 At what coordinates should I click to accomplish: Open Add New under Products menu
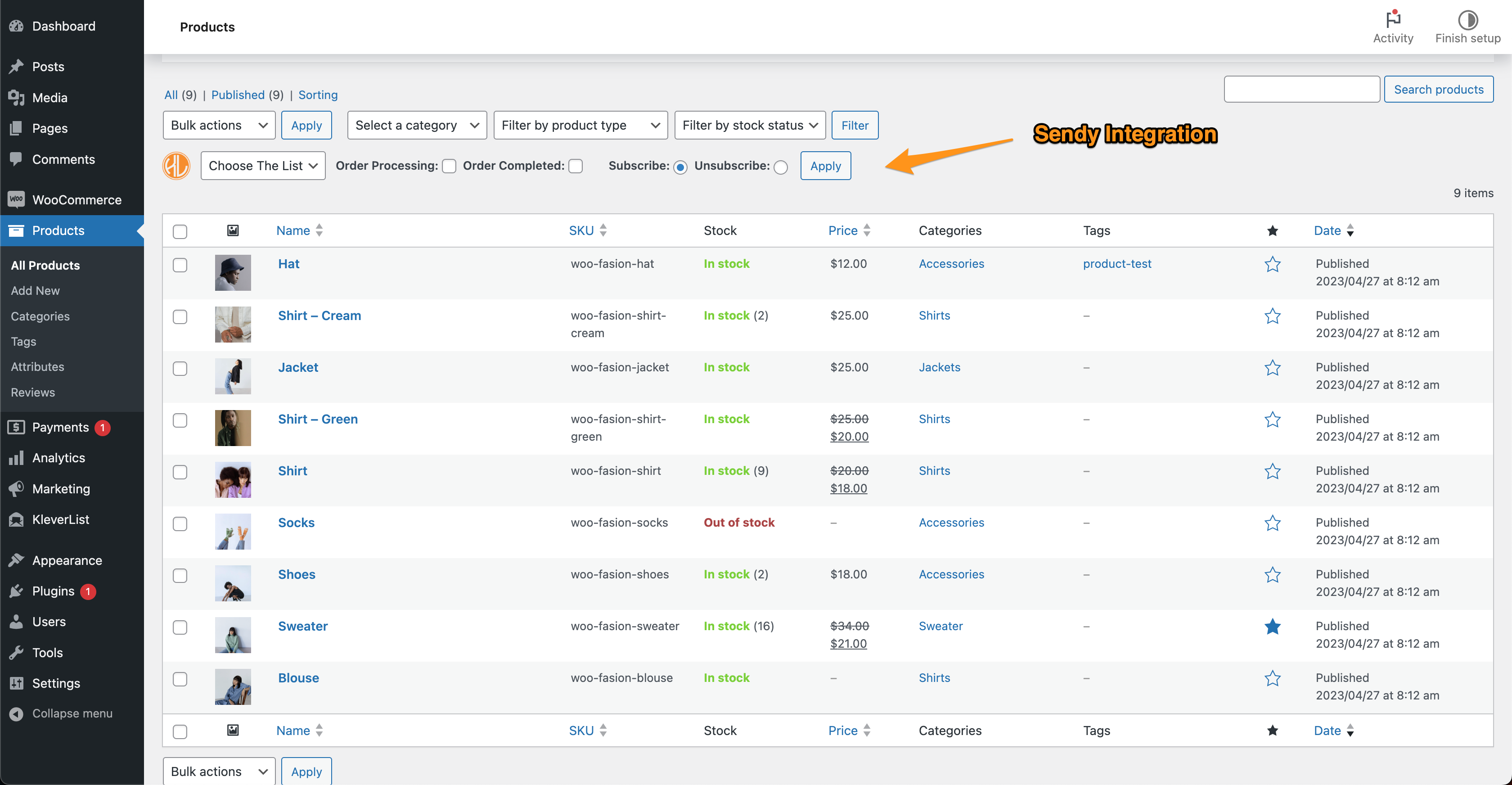[x=35, y=291]
